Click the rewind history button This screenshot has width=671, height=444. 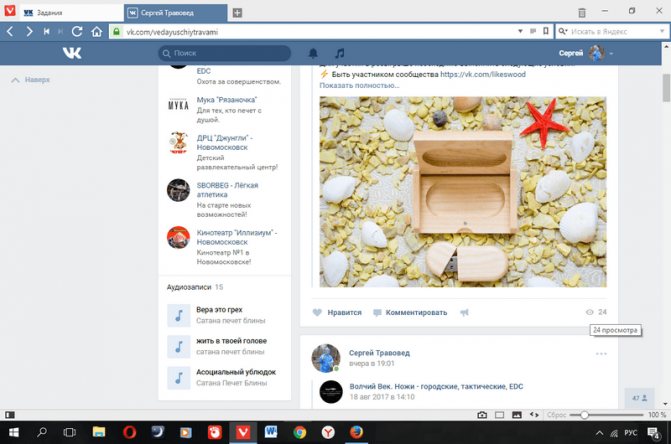46,32
